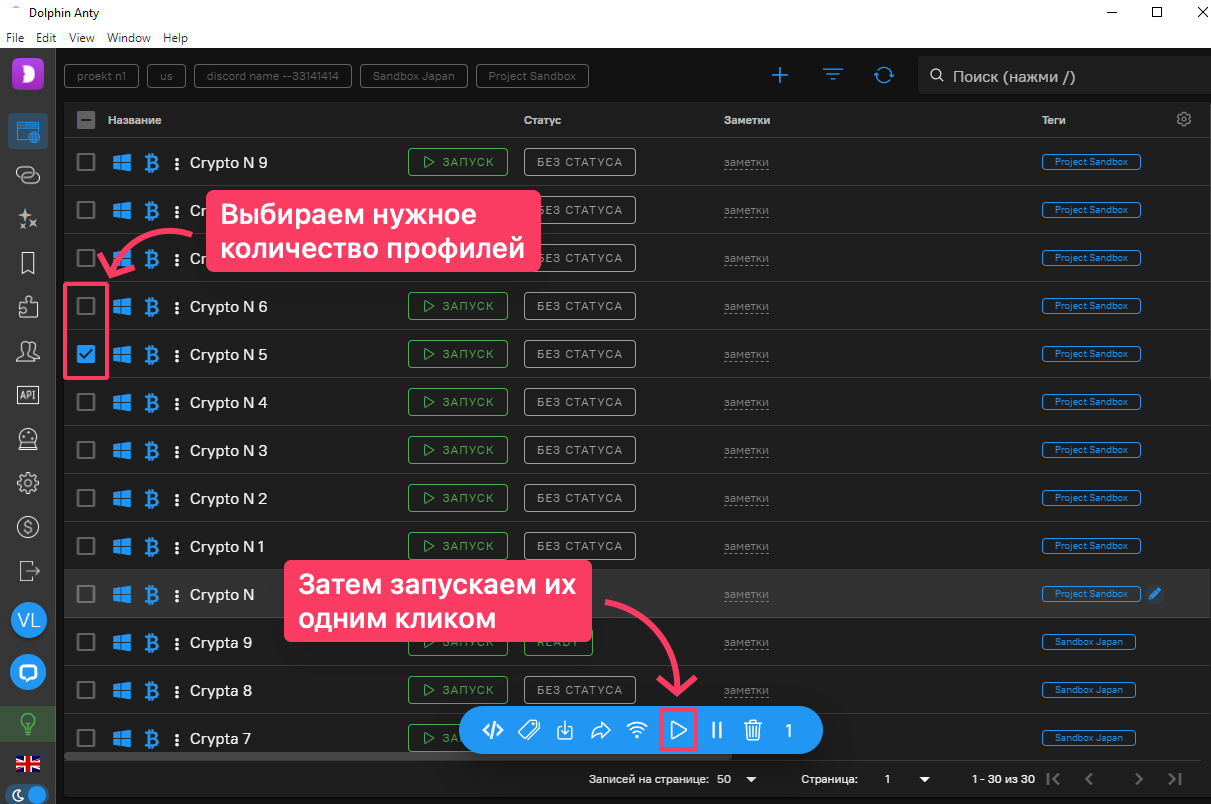Open the Help menu
The height and width of the screenshot is (804, 1211).
175,38
